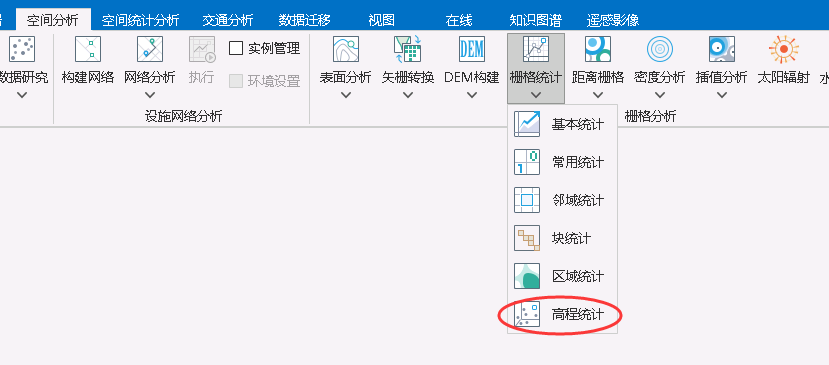Select 高程统计 menu entry

tap(563, 314)
